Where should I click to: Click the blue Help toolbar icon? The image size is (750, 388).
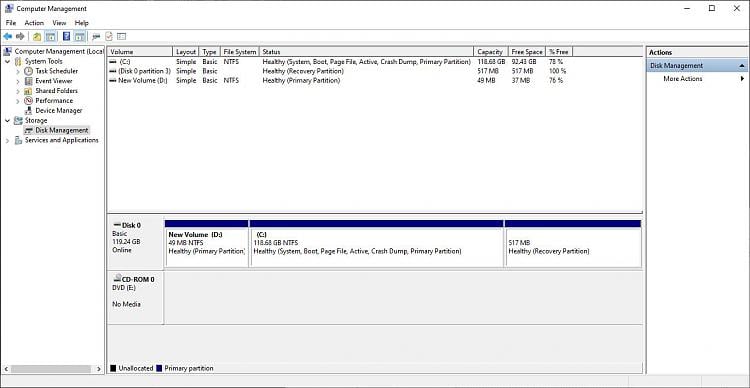click(x=66, y=36)
